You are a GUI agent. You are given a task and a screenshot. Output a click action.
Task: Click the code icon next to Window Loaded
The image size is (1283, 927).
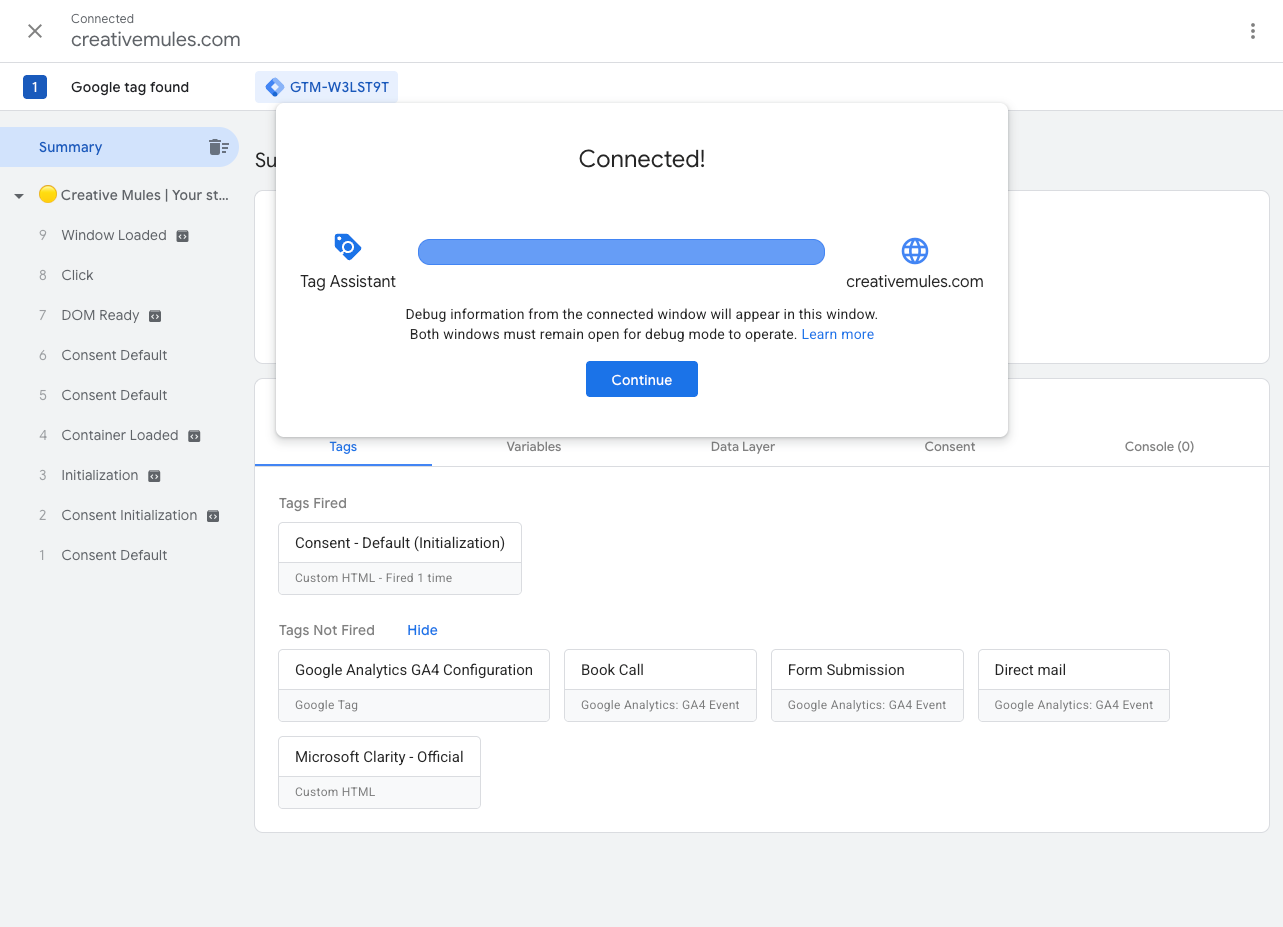[182, 236]
